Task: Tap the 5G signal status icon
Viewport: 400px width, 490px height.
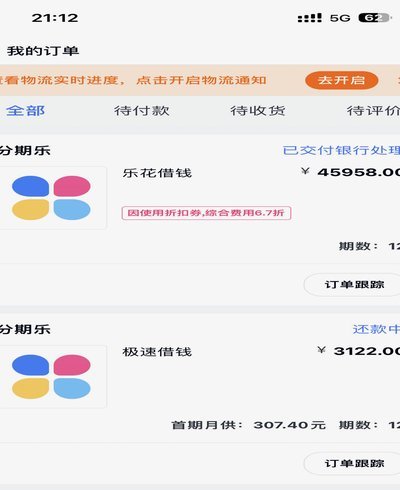Action: pyautogui.click(x=340, y=18)
